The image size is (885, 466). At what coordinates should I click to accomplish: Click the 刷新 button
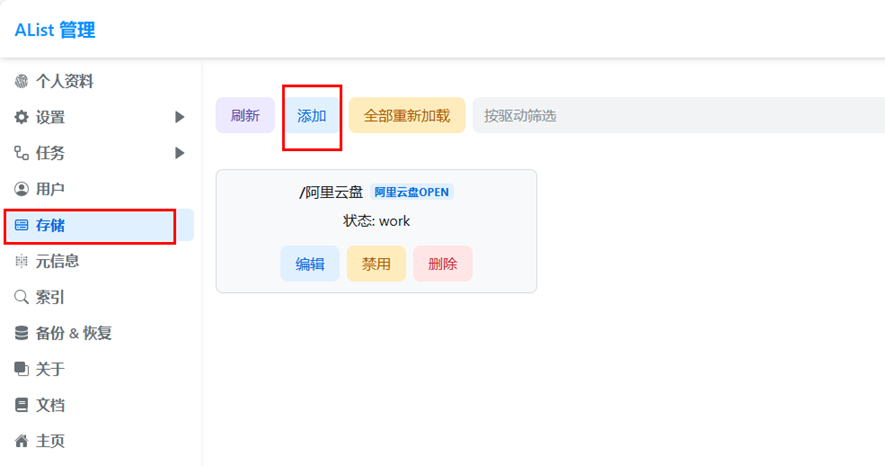tap(245, 116)
